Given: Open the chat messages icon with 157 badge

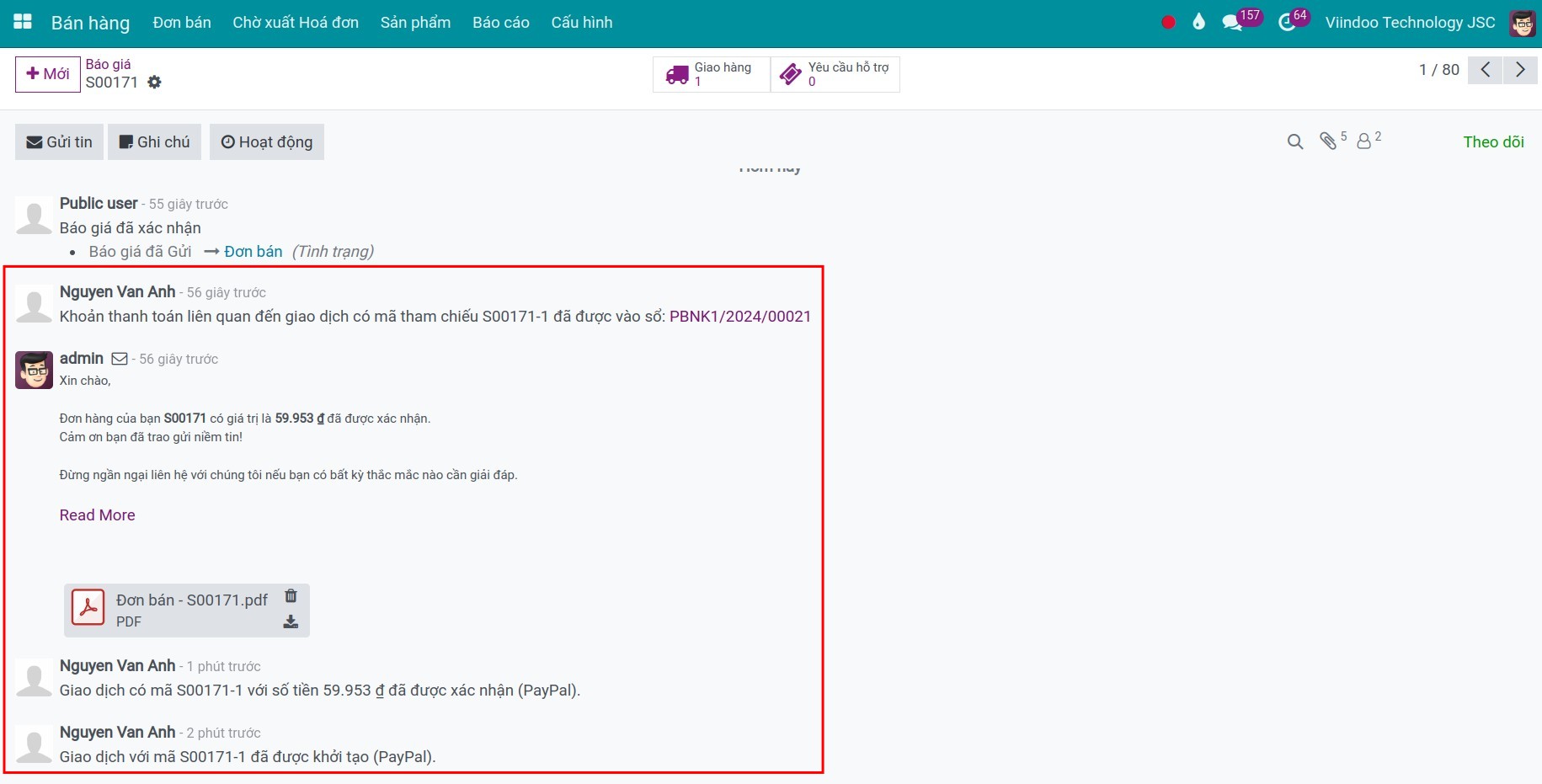Looking at the screenshot, I should [1233, 23].
